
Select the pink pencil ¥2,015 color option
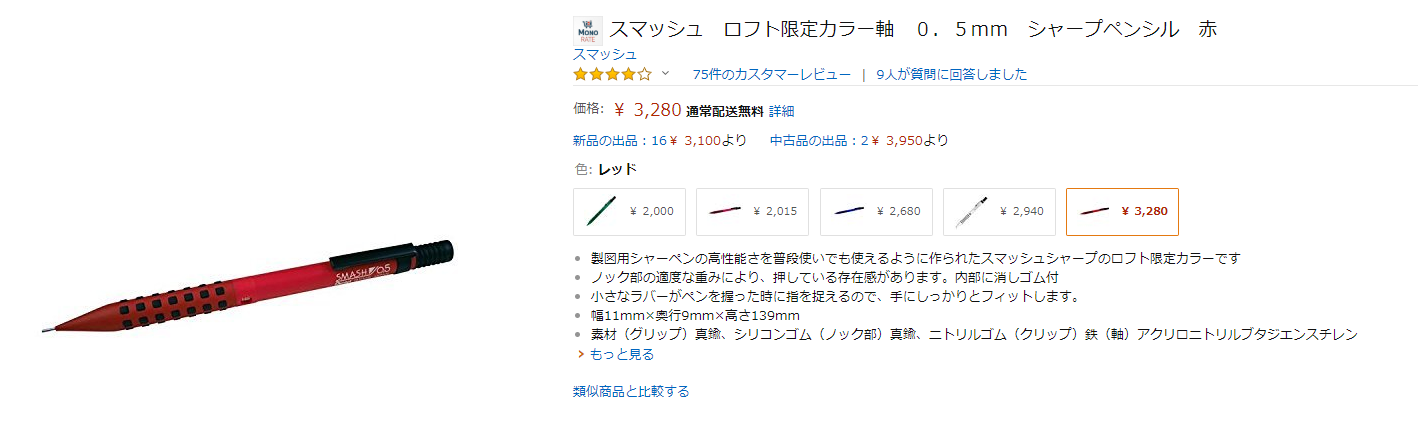[x=752, y=212]
